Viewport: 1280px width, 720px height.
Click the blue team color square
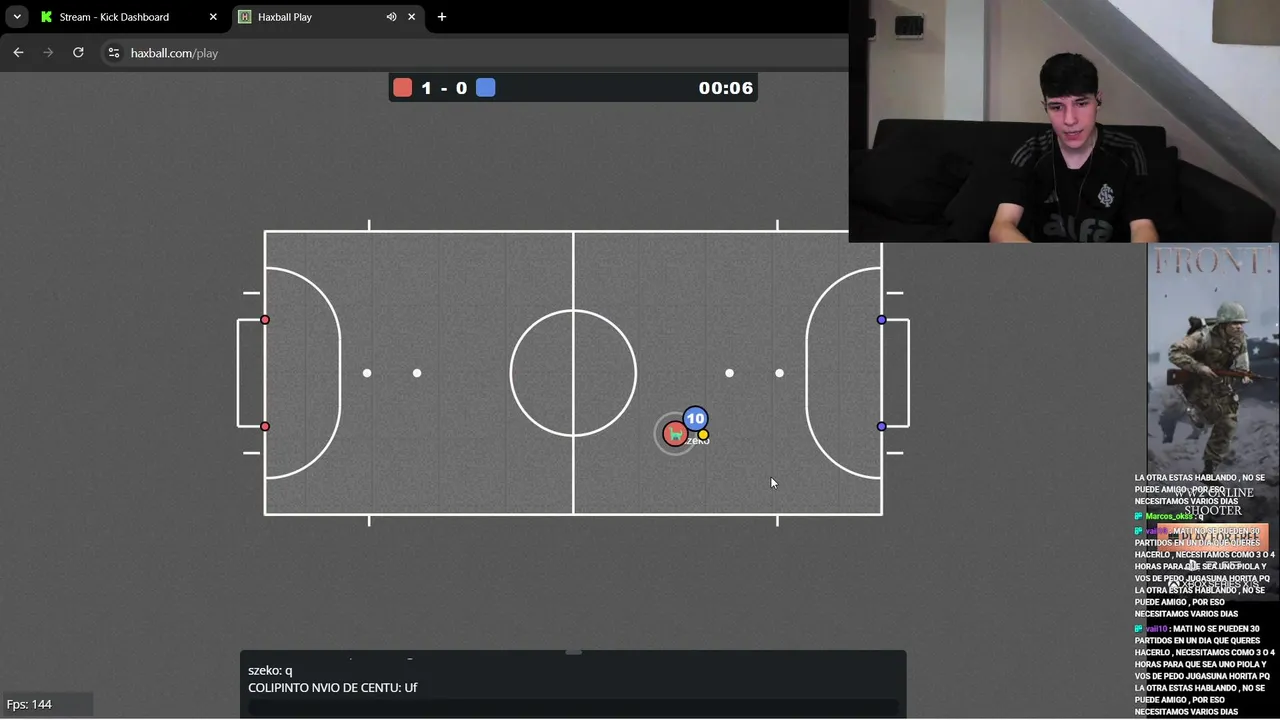pyautogui.click(x=485, y=88)
